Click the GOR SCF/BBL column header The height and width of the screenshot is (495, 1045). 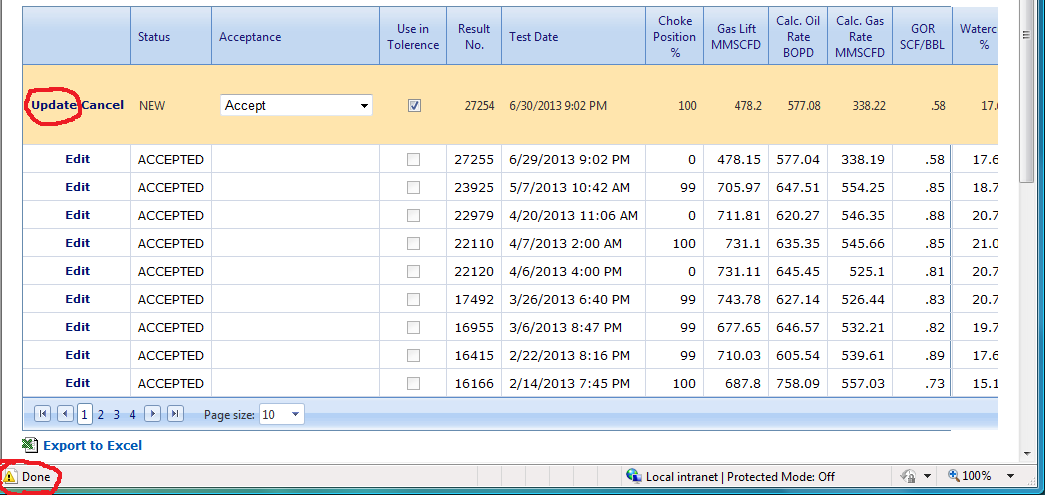(923, 37)
